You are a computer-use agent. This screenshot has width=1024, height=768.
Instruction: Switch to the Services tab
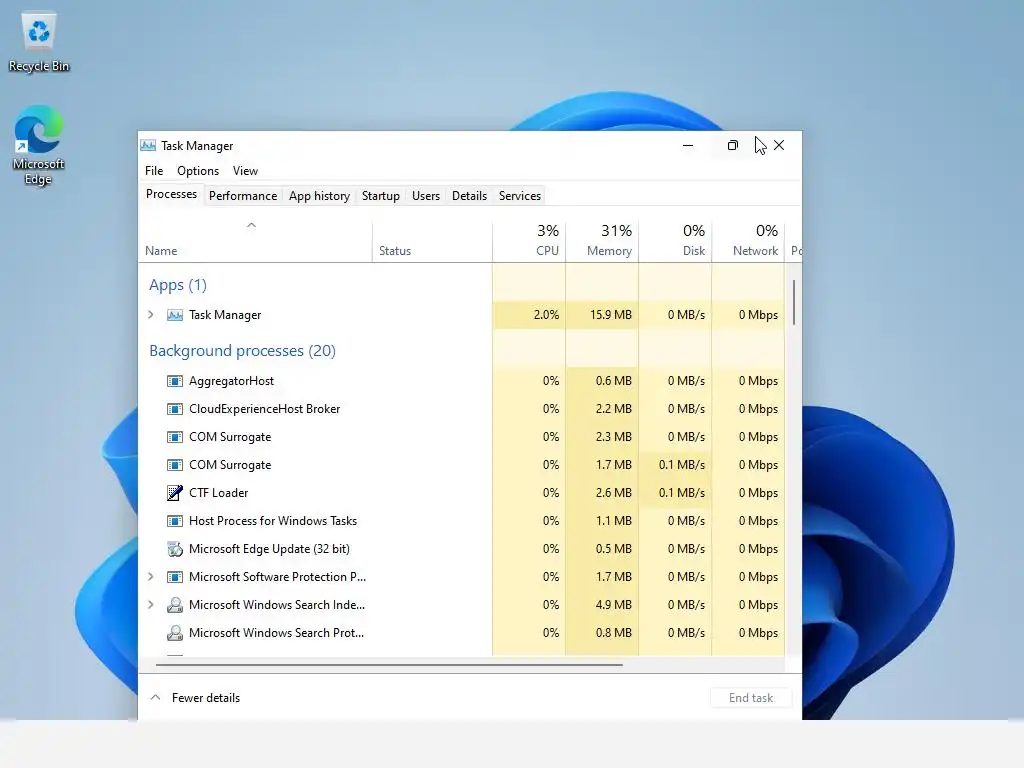(520, 196)
